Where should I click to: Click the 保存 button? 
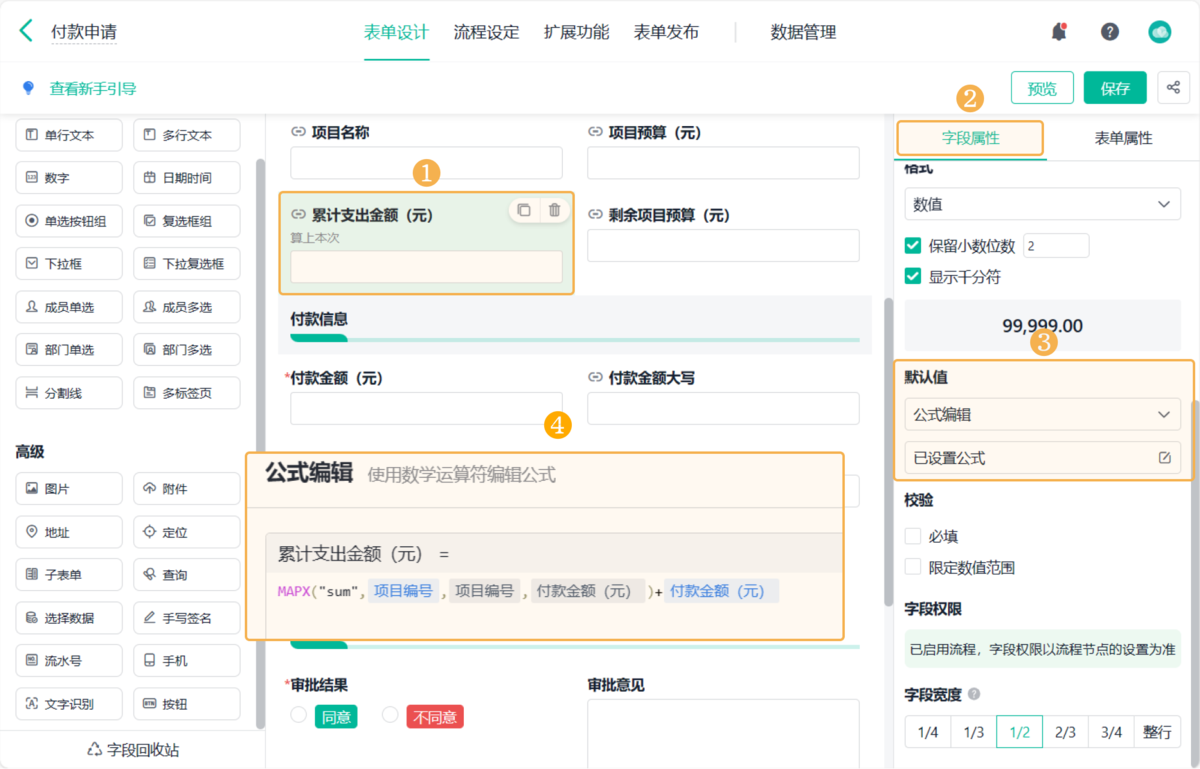click(x=1114, y=88)
